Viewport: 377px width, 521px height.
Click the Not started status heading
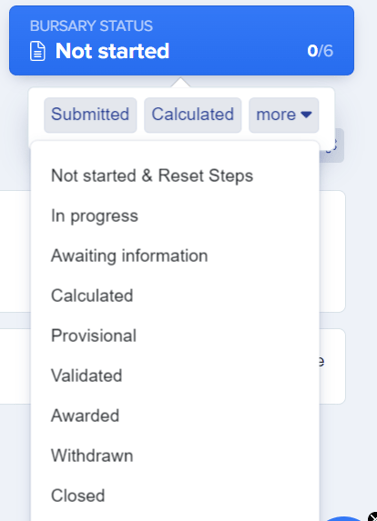(112, 51)
